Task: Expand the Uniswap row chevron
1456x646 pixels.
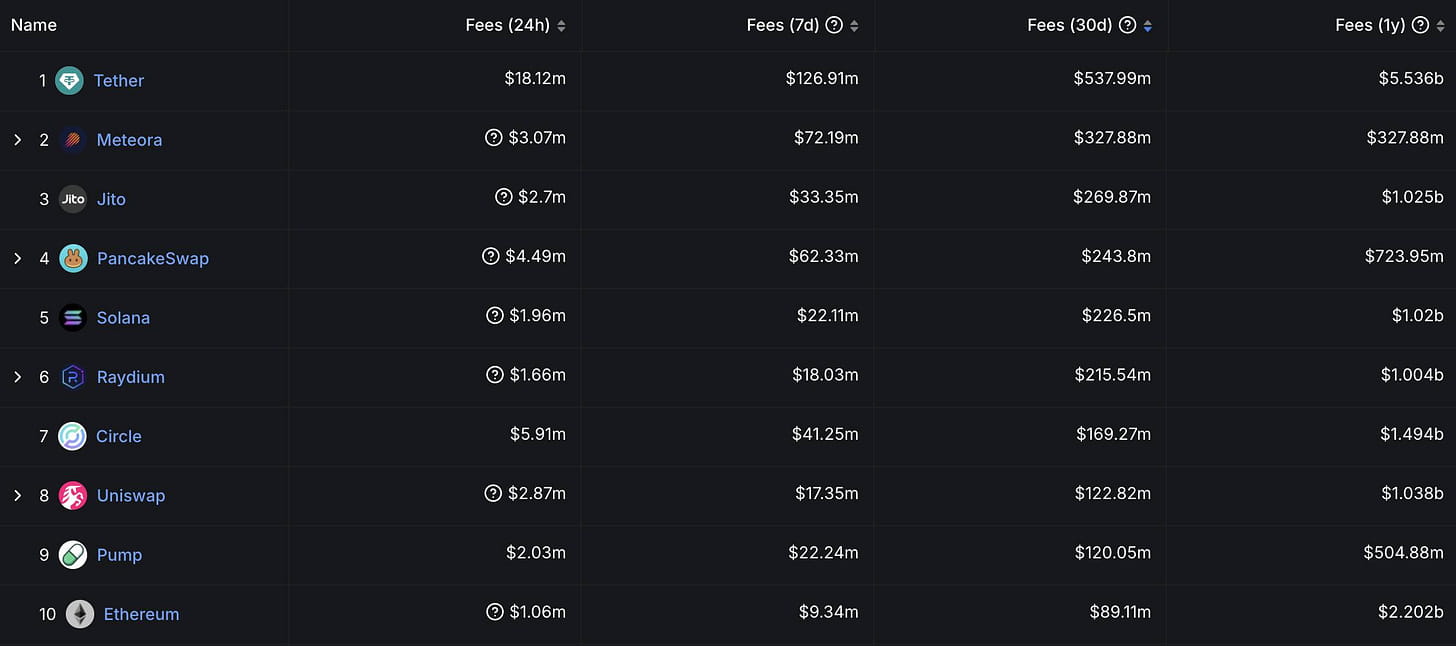Action: 17,495
